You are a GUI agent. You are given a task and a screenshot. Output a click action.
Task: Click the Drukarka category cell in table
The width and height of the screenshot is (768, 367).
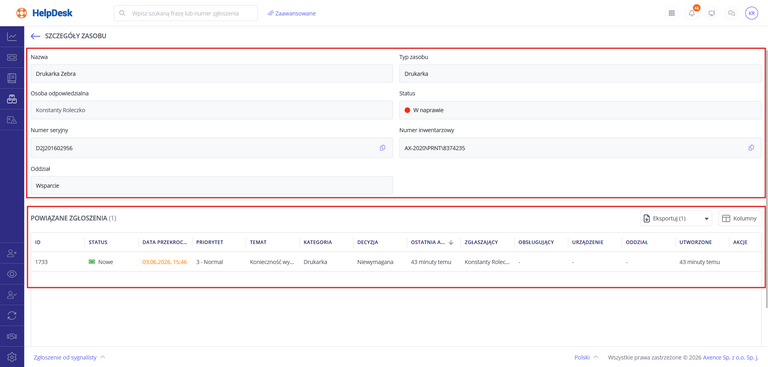315,262
